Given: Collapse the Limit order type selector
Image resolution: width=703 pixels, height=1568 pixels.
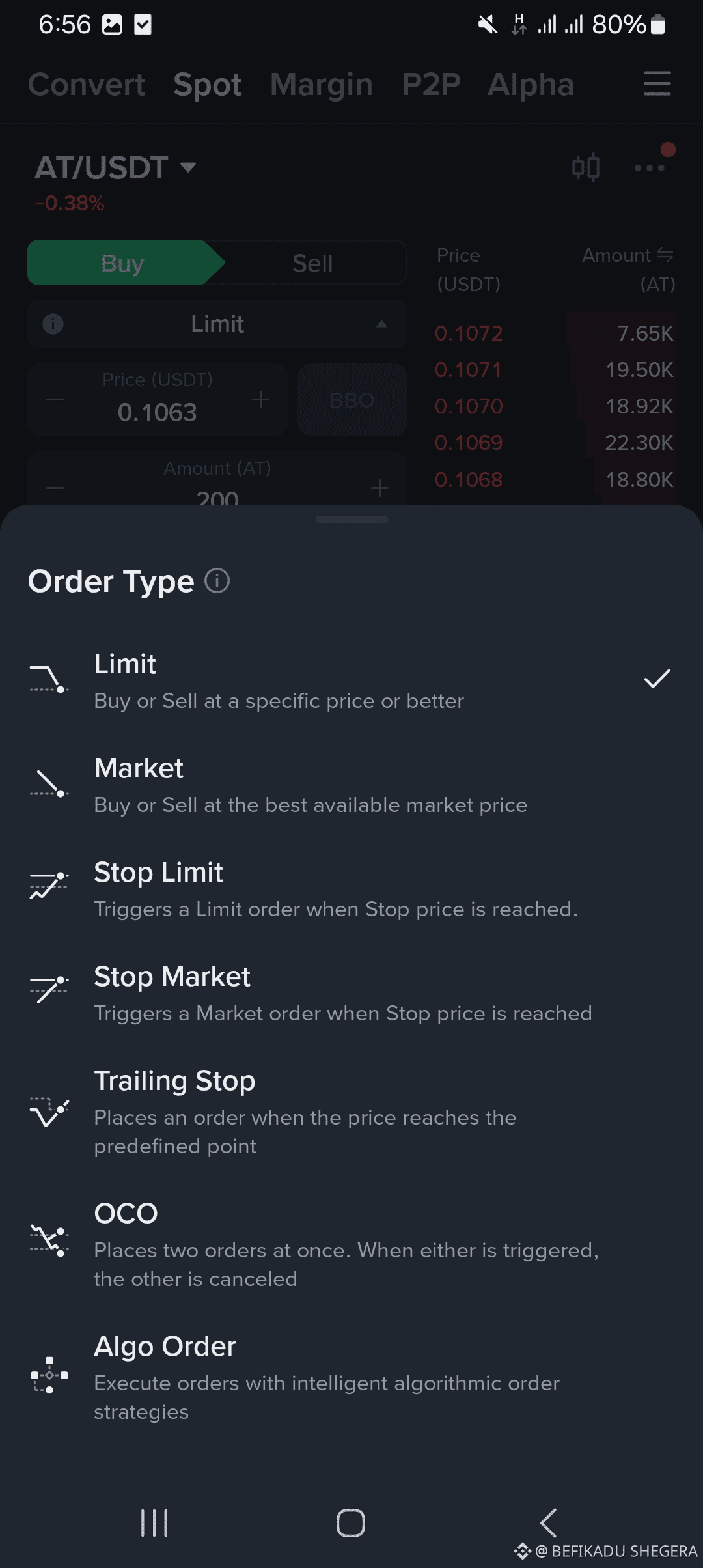Looking at the screenshot, I should 381,324.
